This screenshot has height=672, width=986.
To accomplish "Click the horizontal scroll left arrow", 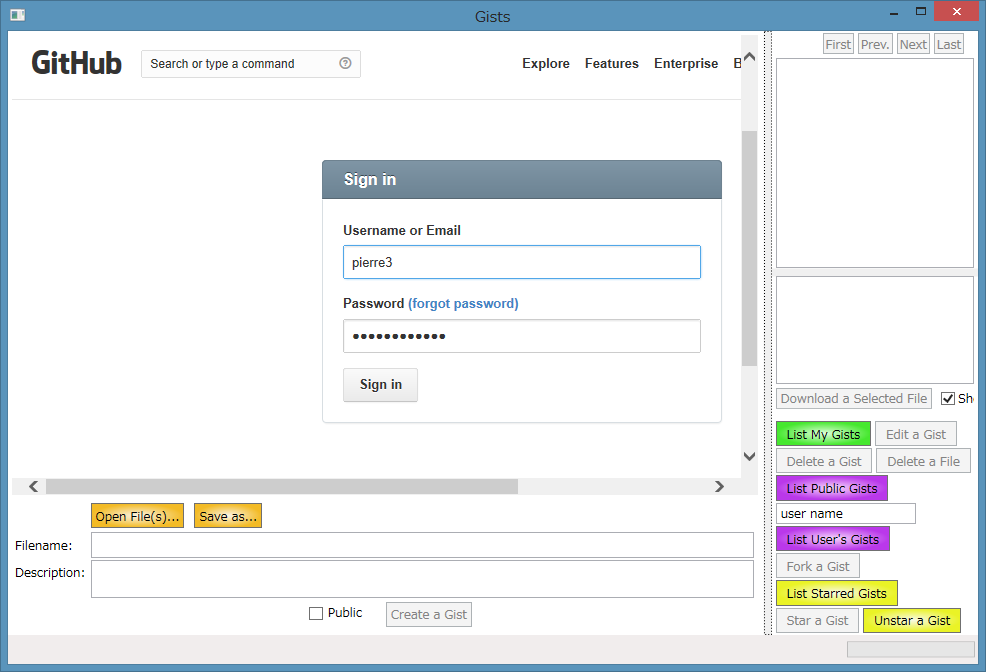I will (x=33, y=486).
